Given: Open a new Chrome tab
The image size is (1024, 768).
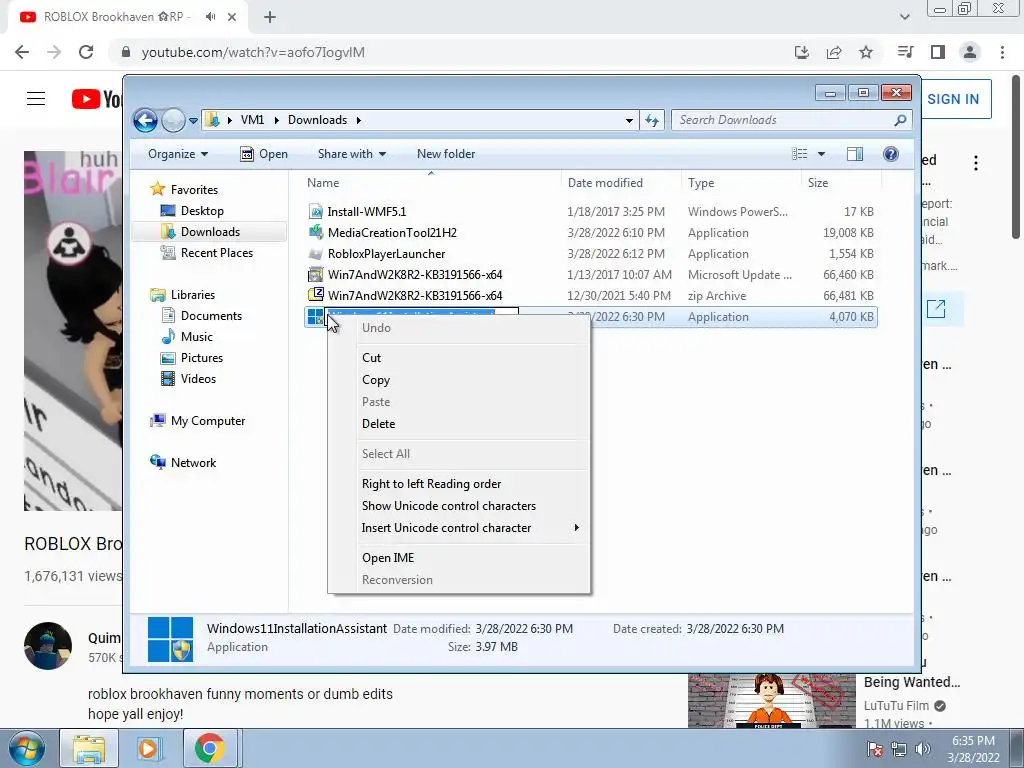Looking at the screenshot, I should point(270,17).
